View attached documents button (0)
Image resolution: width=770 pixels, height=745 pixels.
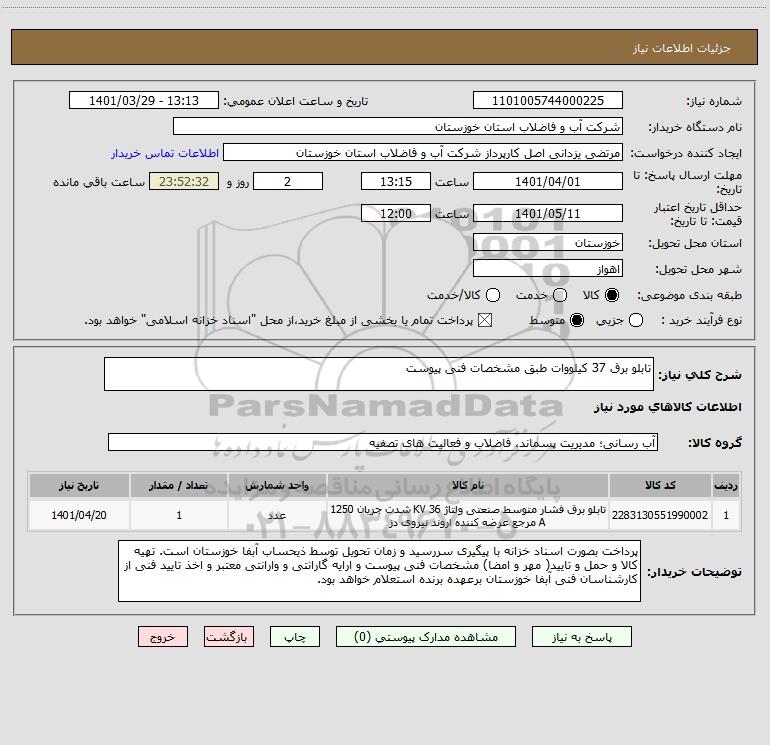click(x=426, y=637)
